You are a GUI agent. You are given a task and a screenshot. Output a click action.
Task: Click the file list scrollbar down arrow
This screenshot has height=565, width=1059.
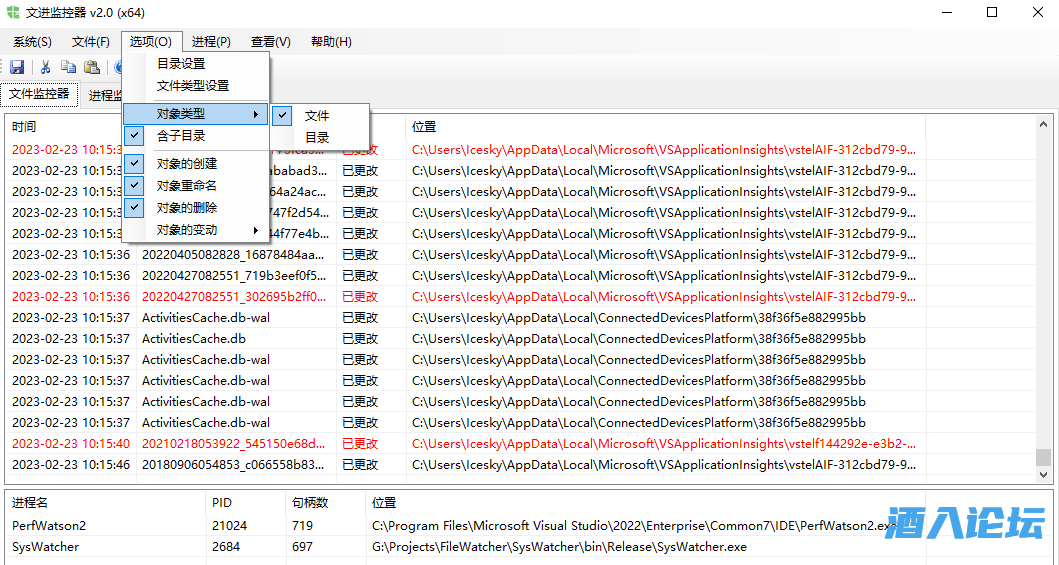tap(1043, 475)
